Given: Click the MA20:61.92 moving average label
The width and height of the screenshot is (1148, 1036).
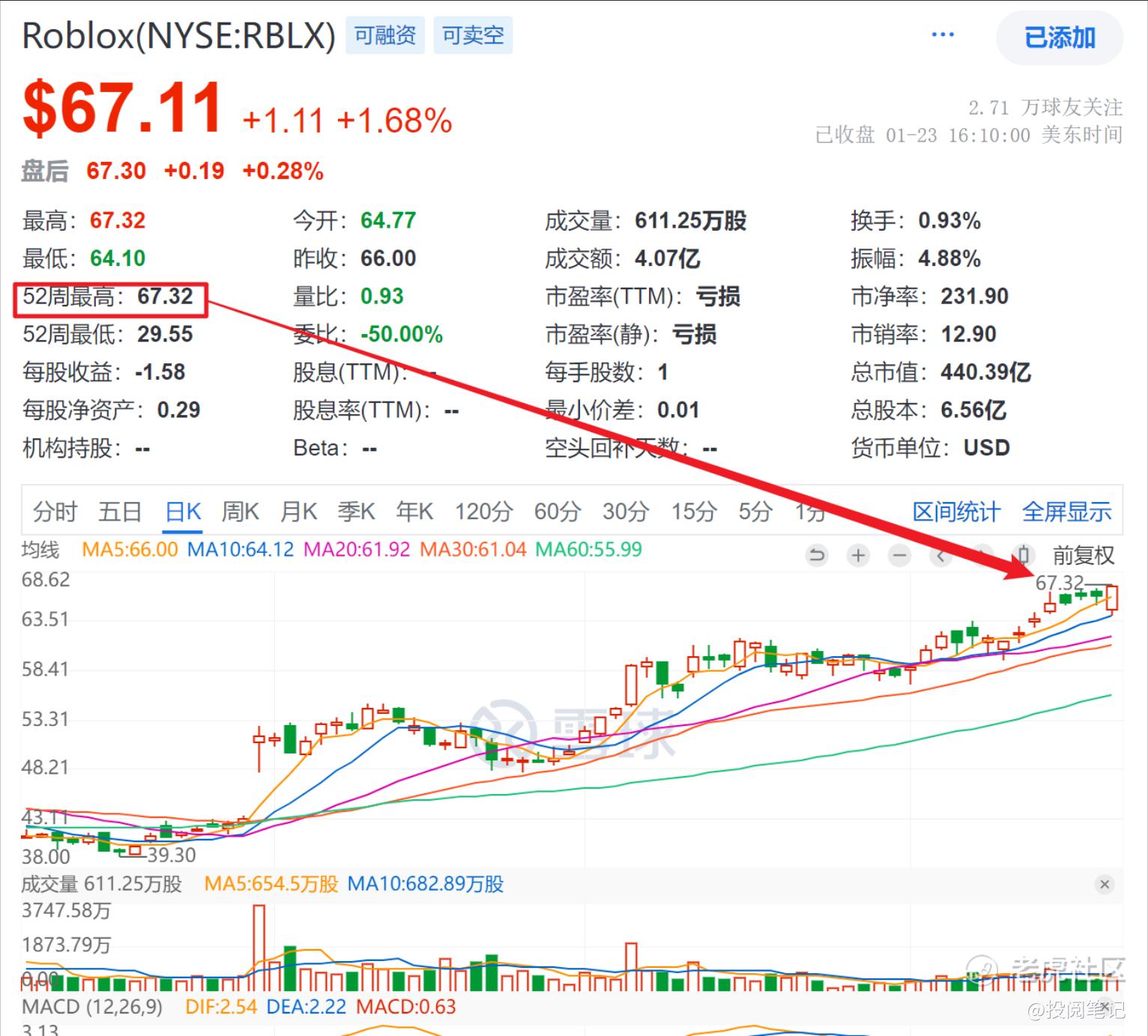Looking at the screenshot, I should coord(357,550).
